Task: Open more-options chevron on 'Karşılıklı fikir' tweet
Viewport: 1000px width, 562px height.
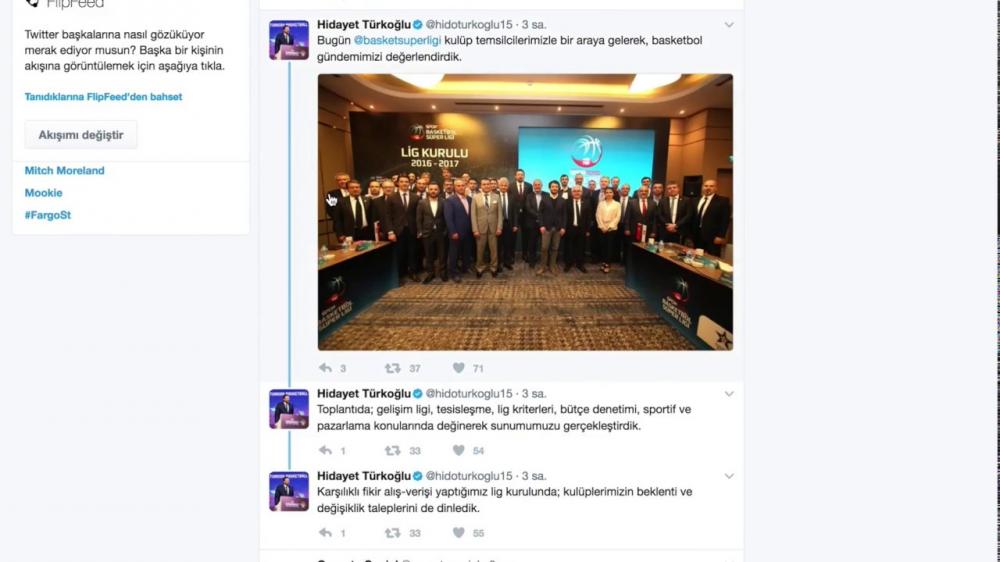Action: [x=729, y=476]
